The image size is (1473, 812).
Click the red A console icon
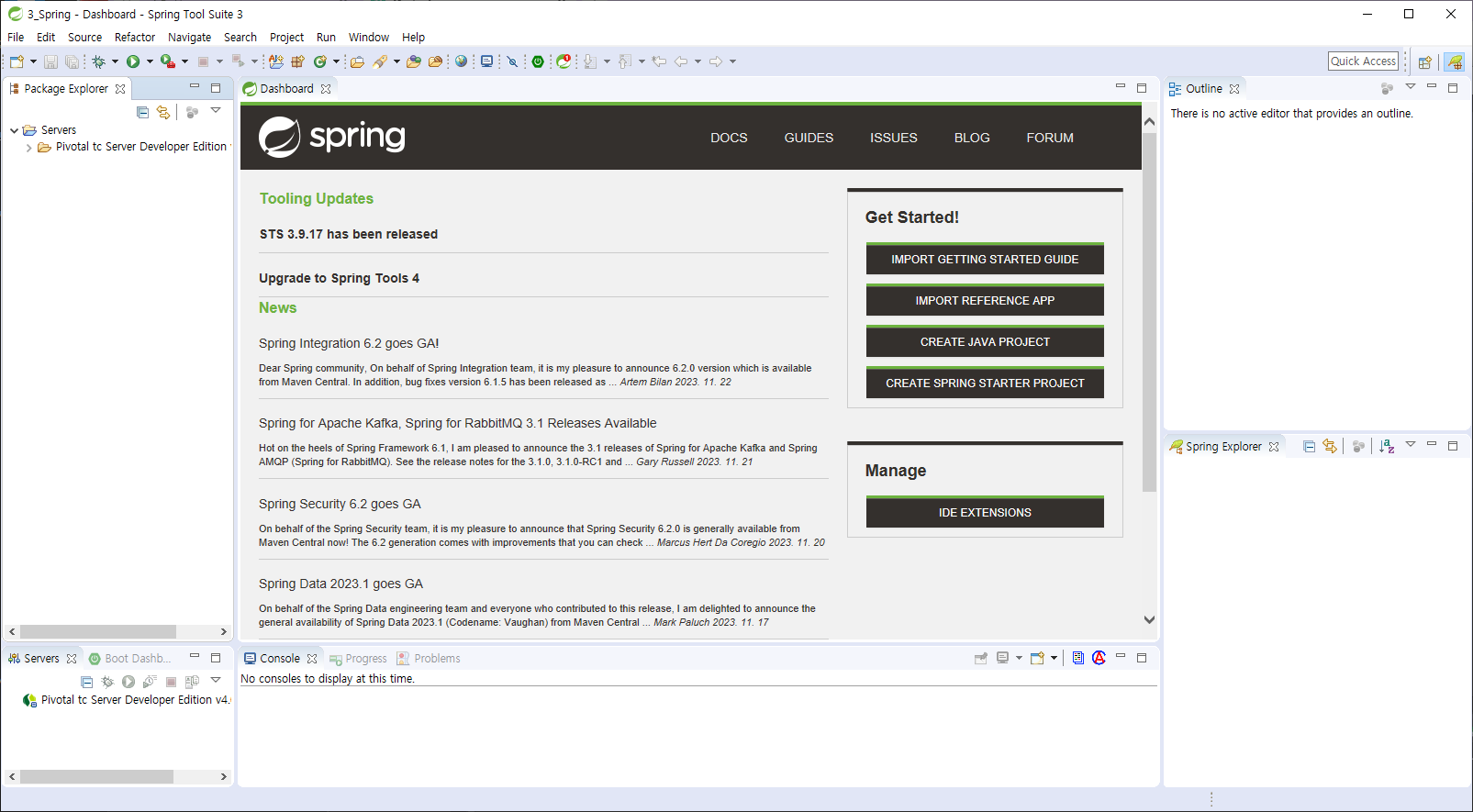tap(1099, 658)
